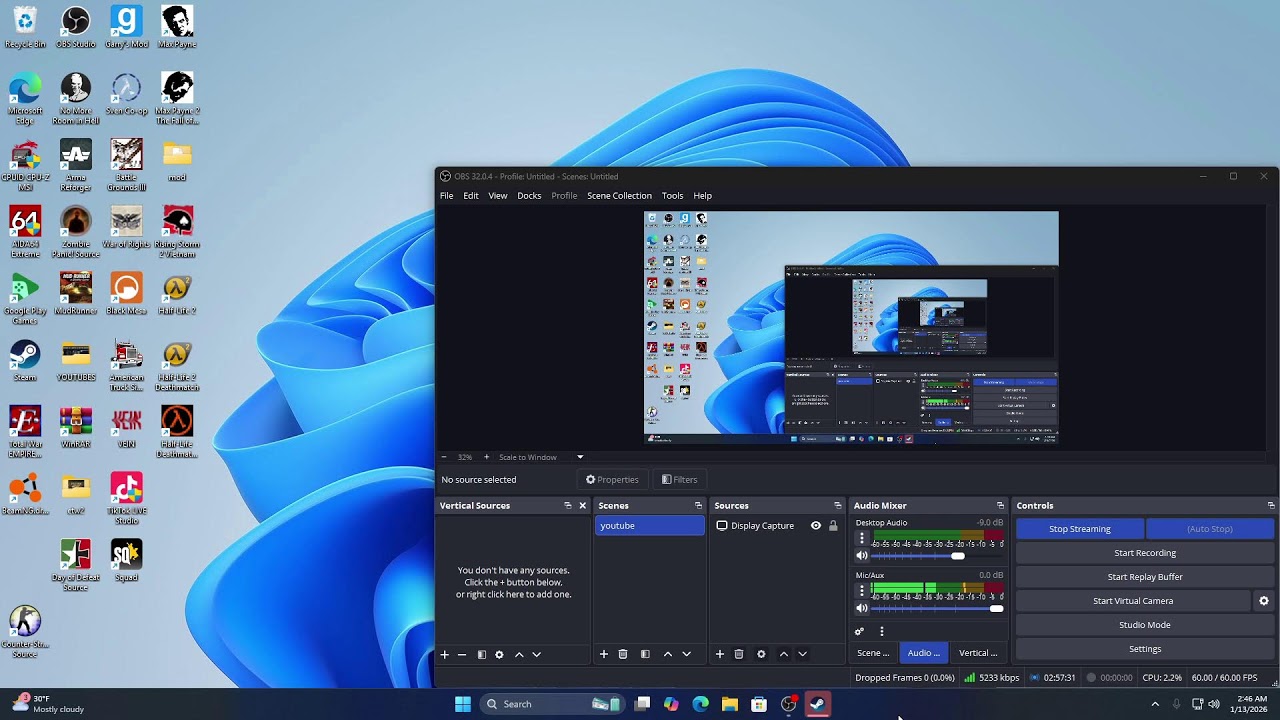This screenshot has height=720, width=1280.
Task: Add a new scene in Scenes dock
Action: click(604, 654)
